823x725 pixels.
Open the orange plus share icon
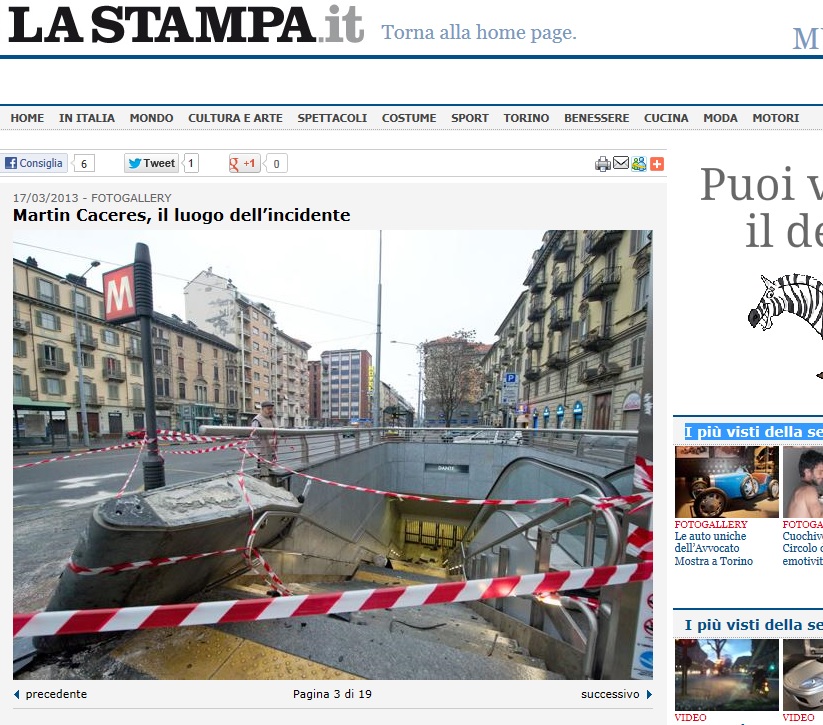(657, 164)
